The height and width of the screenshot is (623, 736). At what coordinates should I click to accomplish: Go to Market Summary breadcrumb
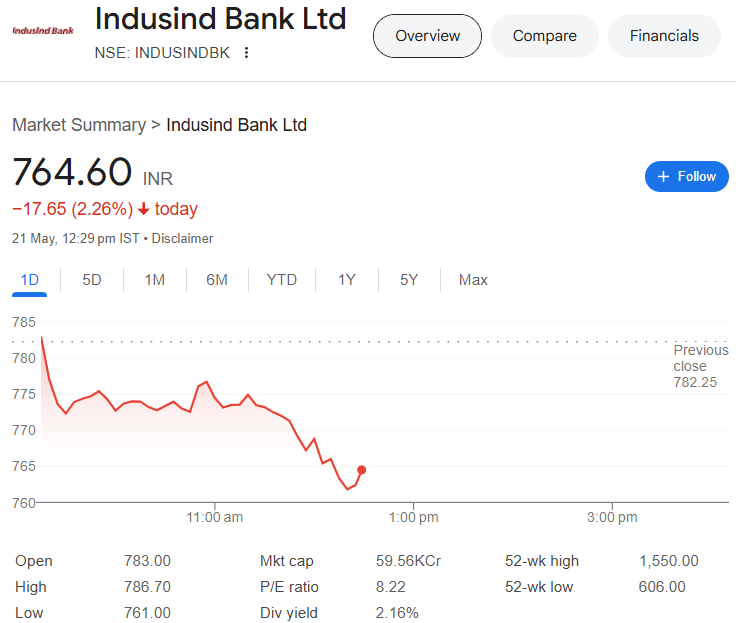coord(79,125)
